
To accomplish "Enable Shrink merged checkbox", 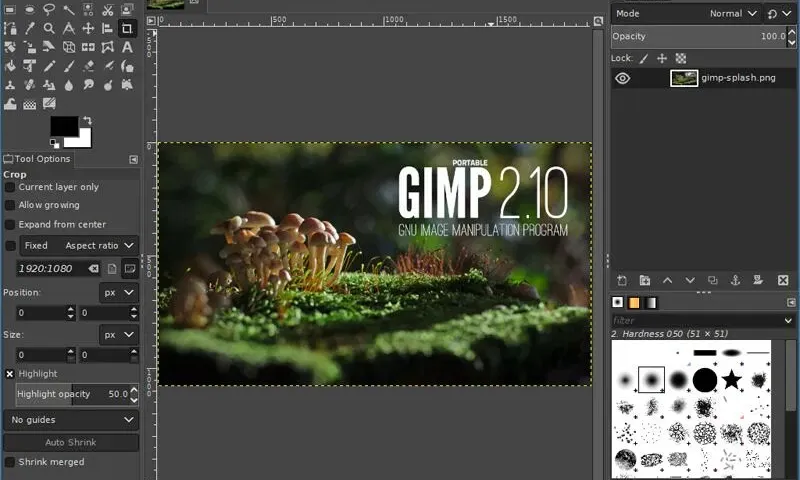I will [10, 462].
